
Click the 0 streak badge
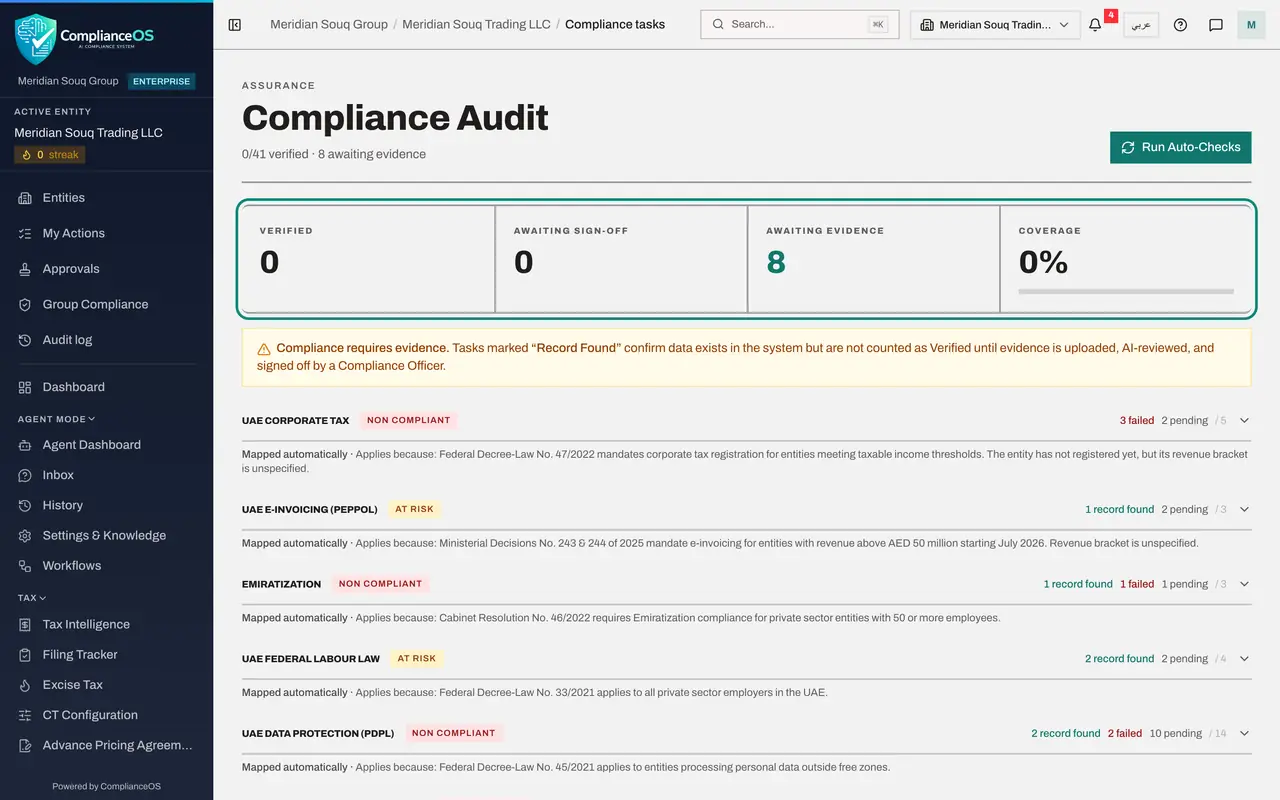50,155
